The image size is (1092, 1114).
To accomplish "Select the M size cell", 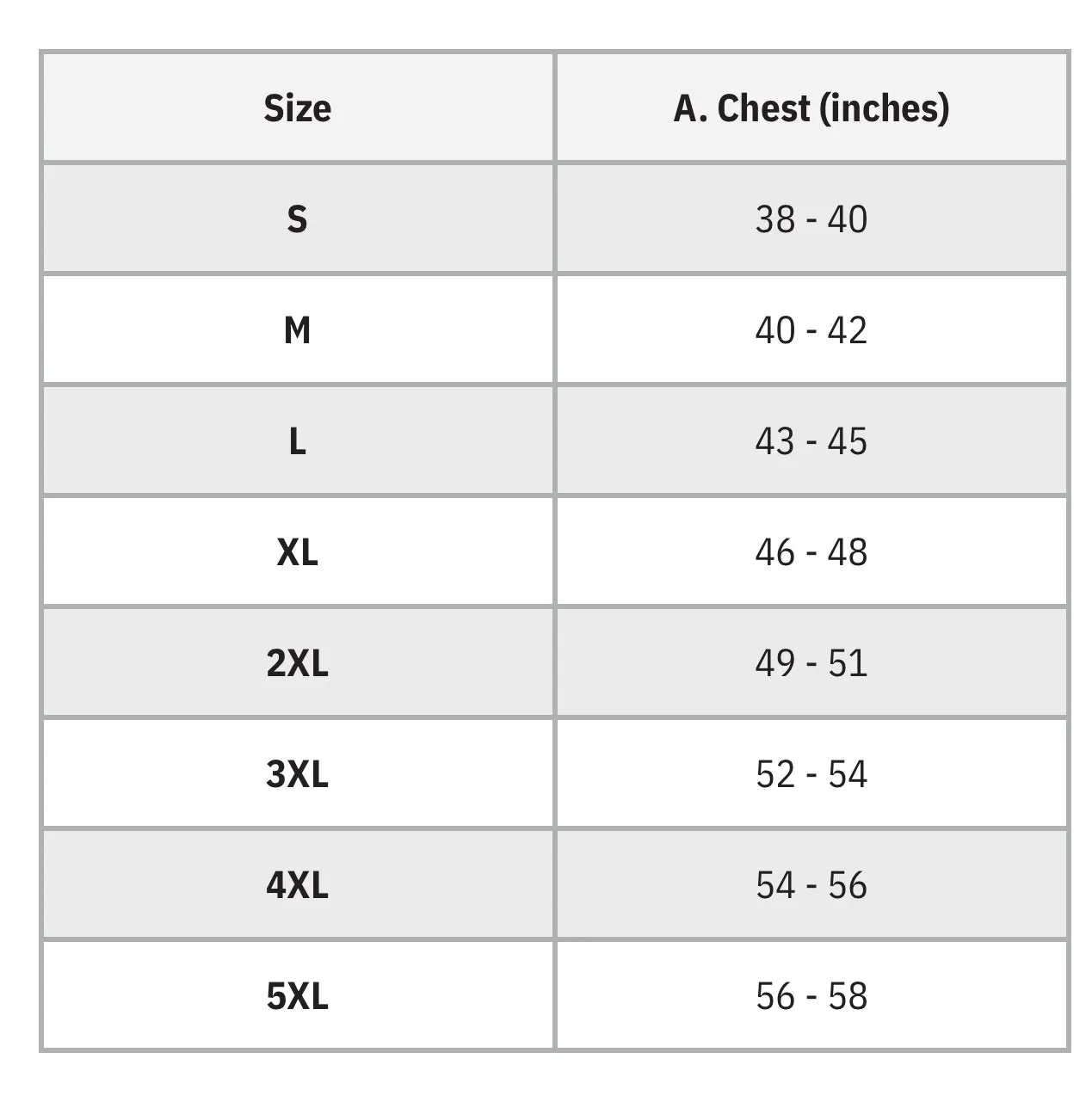I will coord(297,329).
